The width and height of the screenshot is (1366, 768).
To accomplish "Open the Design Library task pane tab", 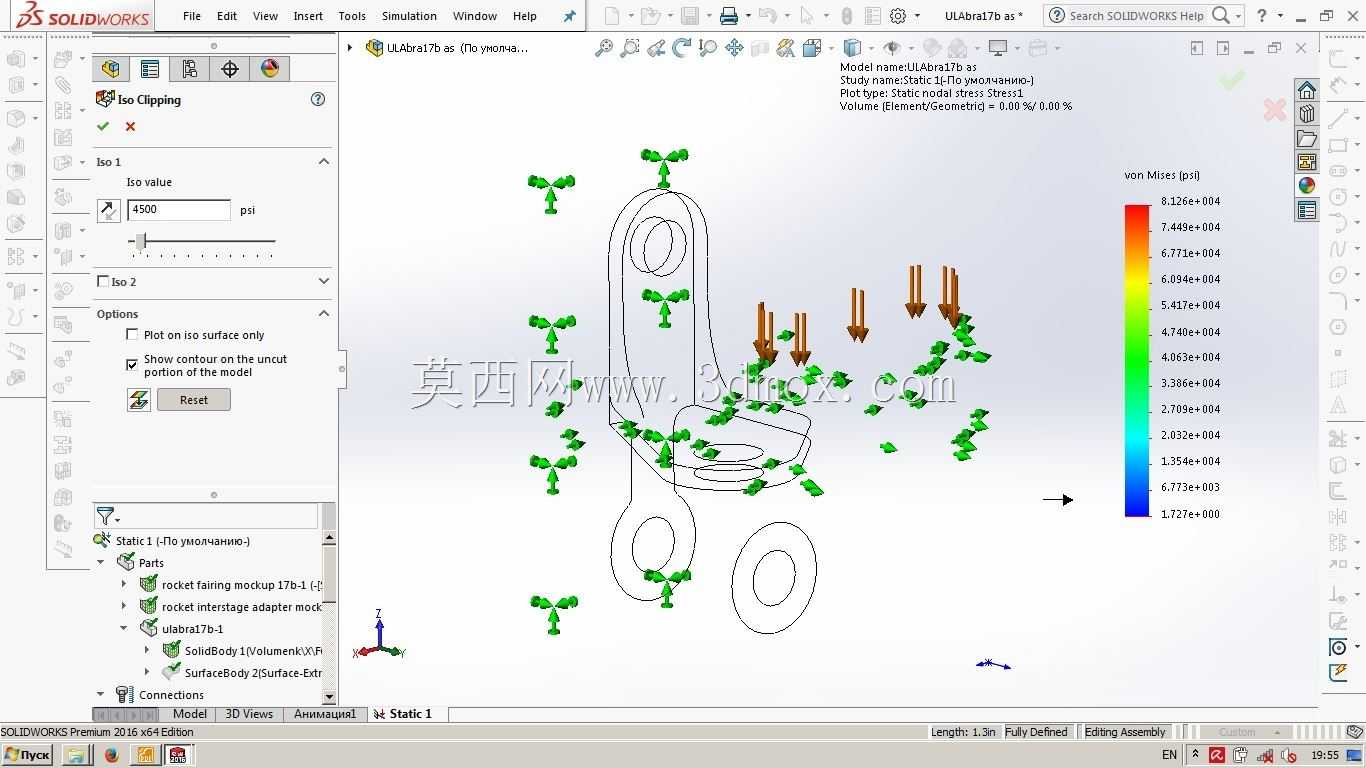I will coord(1307,114).
